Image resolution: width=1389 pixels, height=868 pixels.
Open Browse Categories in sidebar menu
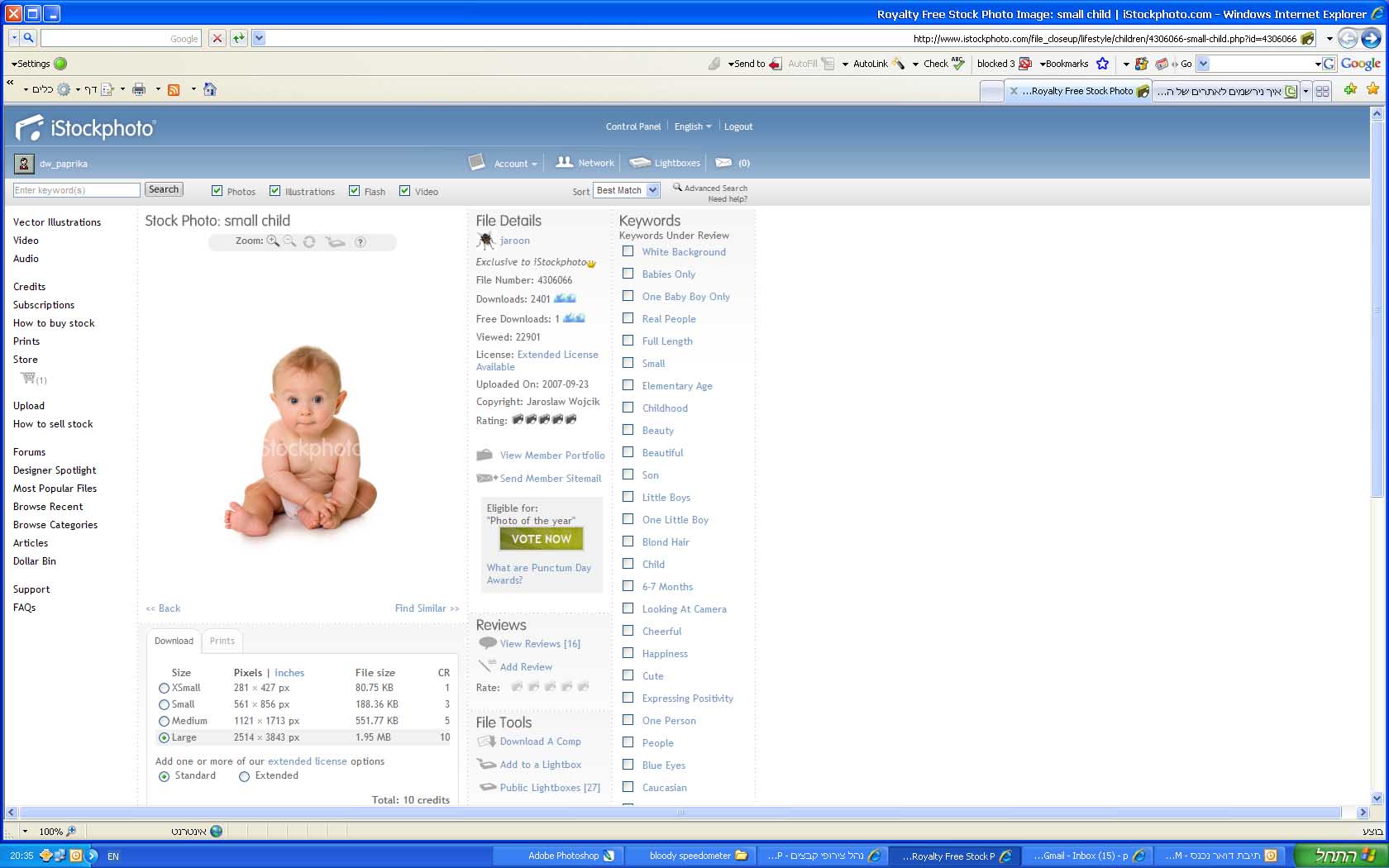(x=55, y=525)
